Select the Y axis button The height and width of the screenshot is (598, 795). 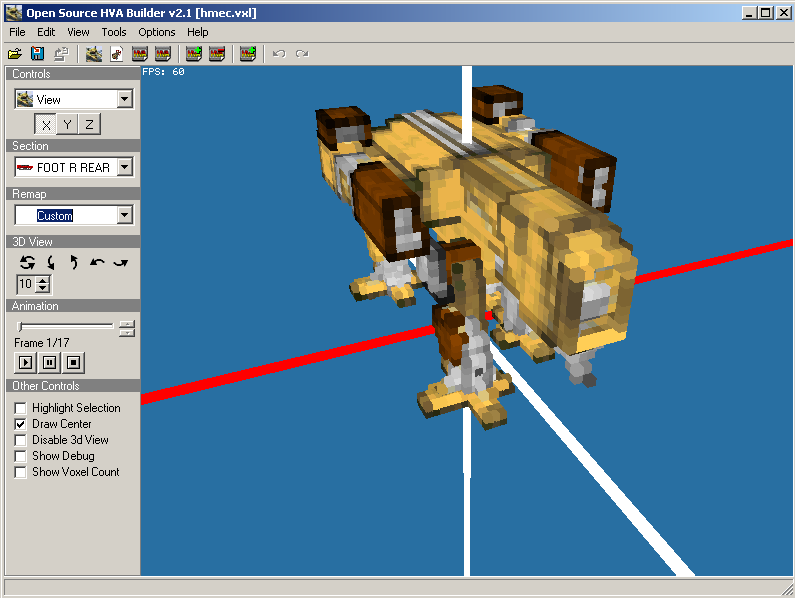(x=67, y=124)
